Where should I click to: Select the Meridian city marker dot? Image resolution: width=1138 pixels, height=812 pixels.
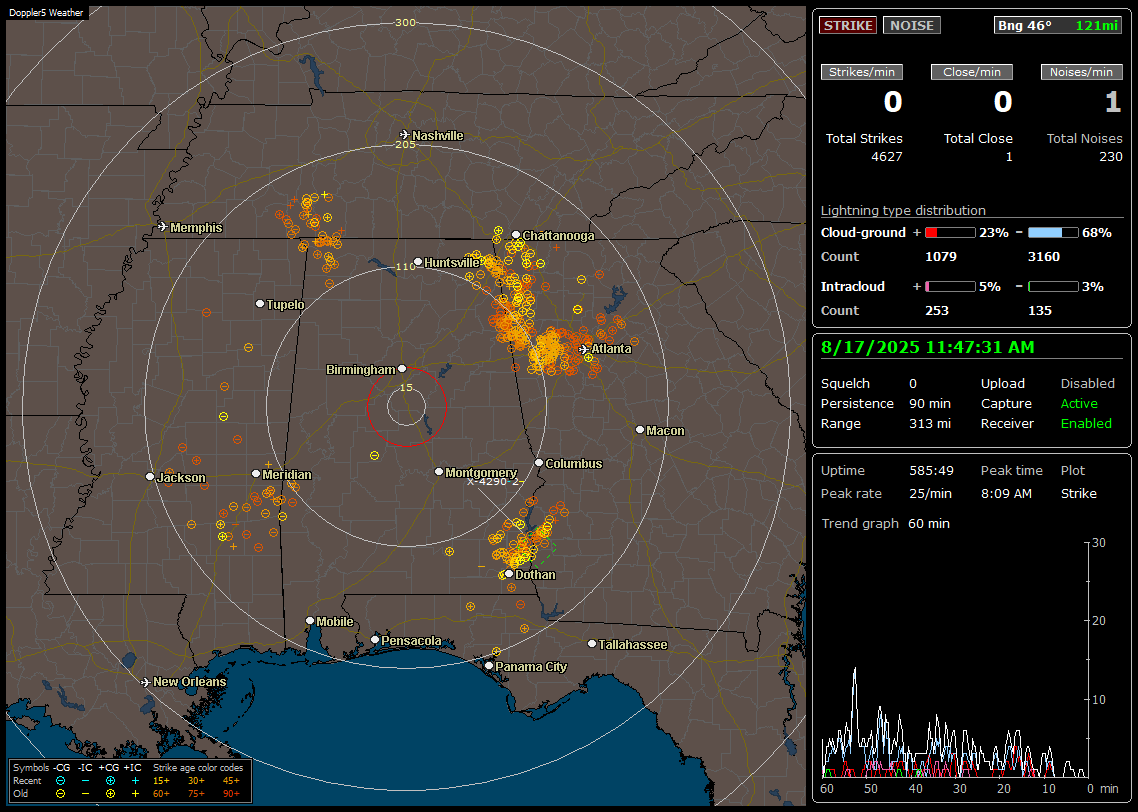pyautogui.click(x=255, y=474)
